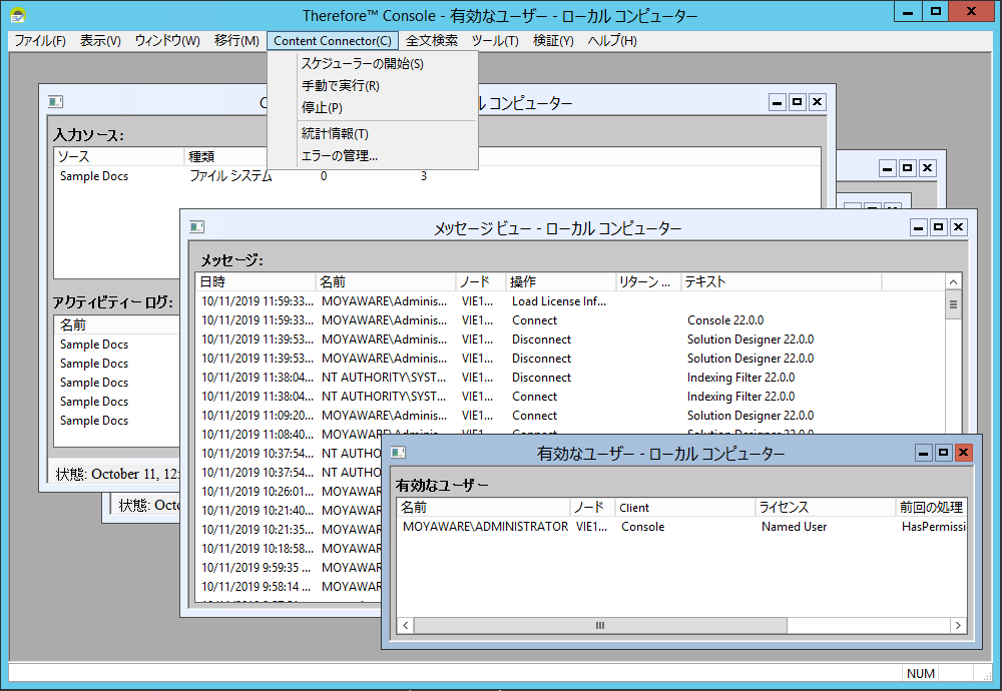The height and width of the screenshot is (691, 1002).
Task: Choose 統計情報(T) menu entry
Action: click(x=373, y=134)
